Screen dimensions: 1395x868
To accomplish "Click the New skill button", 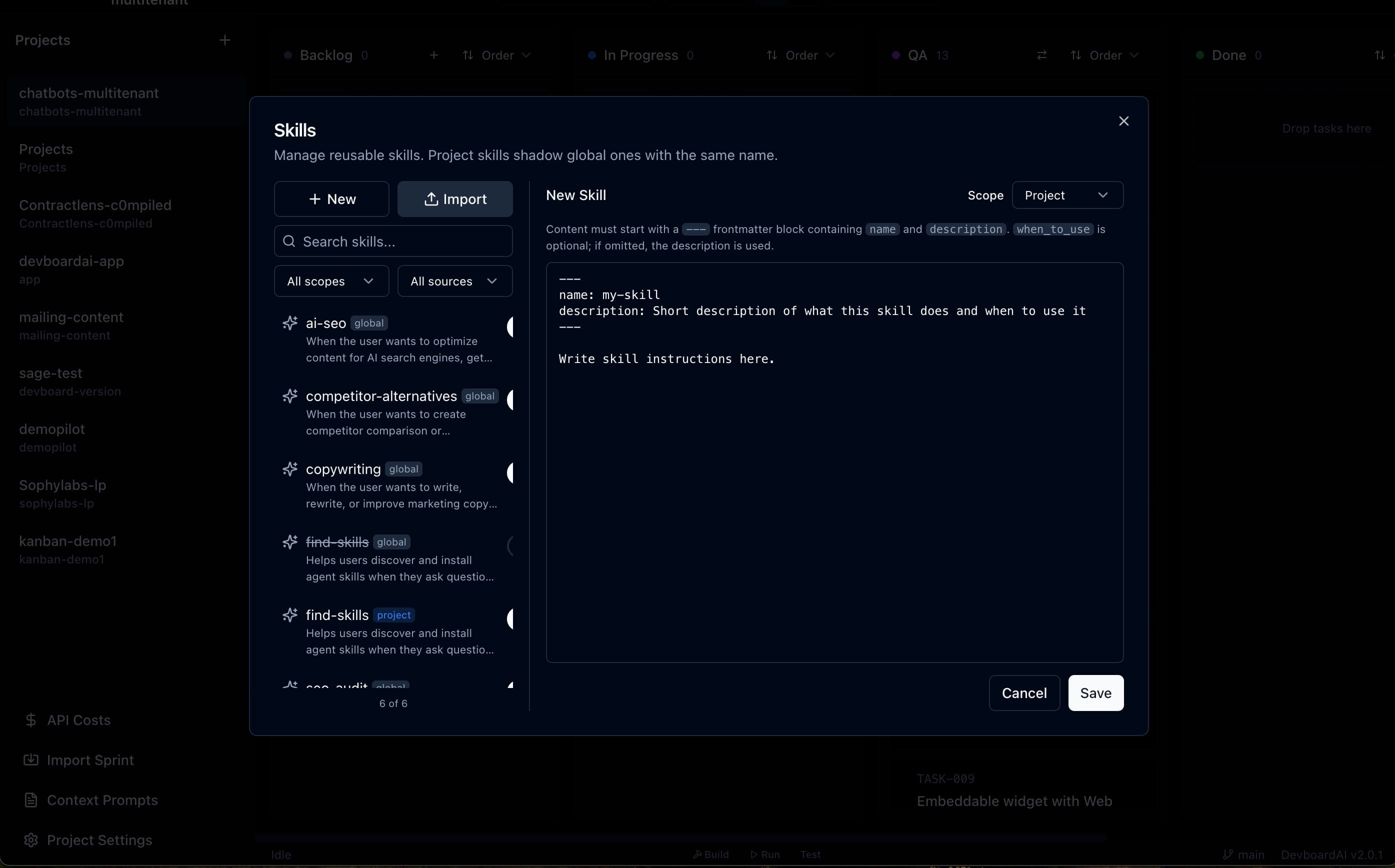I will tap(331, 199).
